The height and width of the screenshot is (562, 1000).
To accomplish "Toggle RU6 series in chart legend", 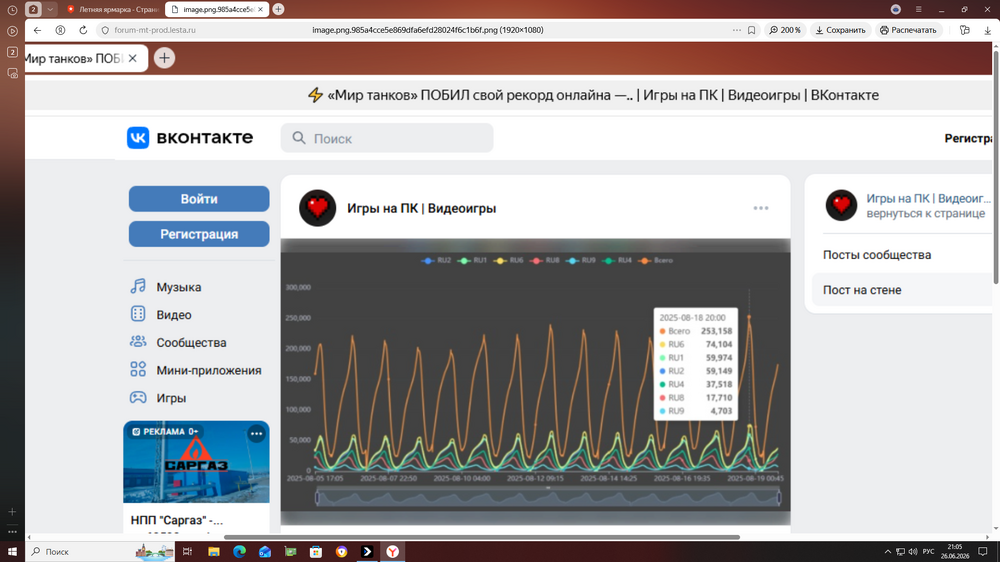I will [509, 260].
